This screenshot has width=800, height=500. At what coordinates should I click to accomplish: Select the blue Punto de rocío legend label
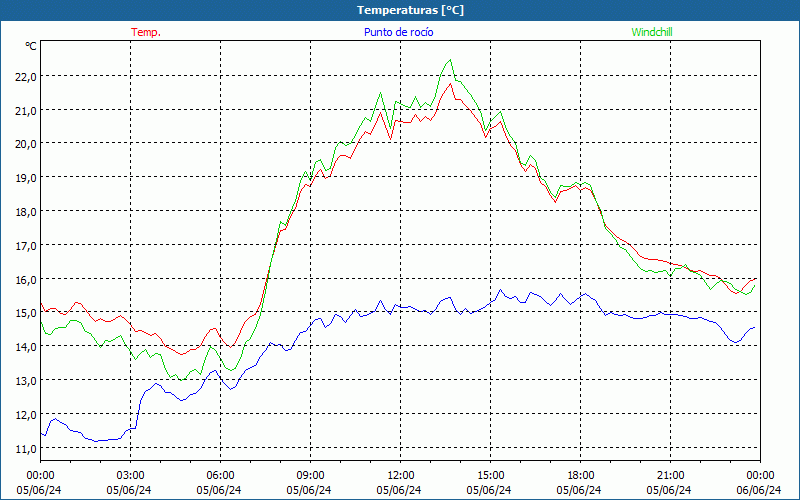coord(398,32)
